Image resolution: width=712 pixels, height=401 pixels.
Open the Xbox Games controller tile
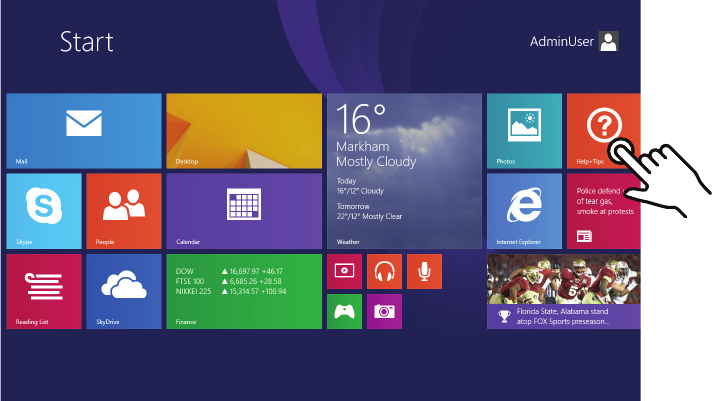[345, 312]
